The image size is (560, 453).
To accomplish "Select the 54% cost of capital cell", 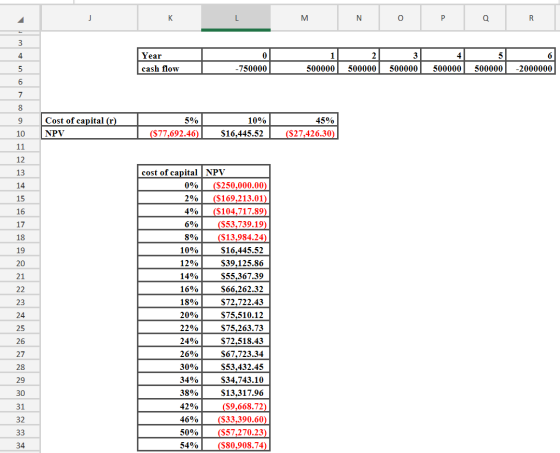I will 170,445.
